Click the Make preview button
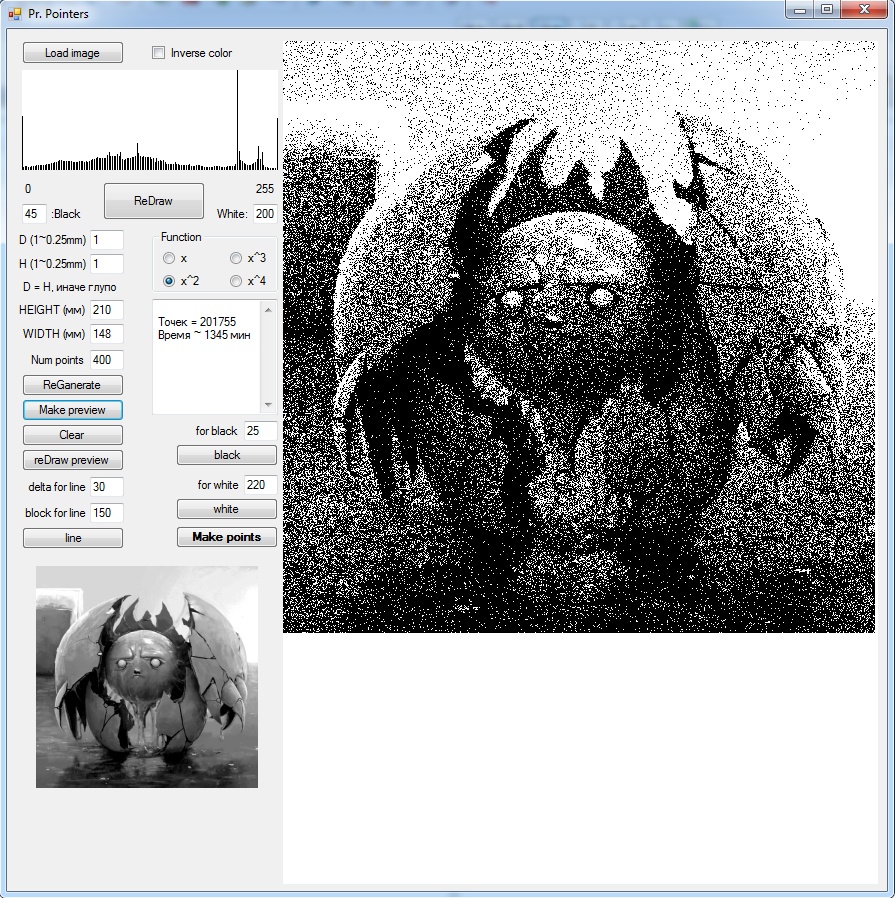The height and width of the screenshot is (898, 895). pyautogui.click(x=73, y=410)
